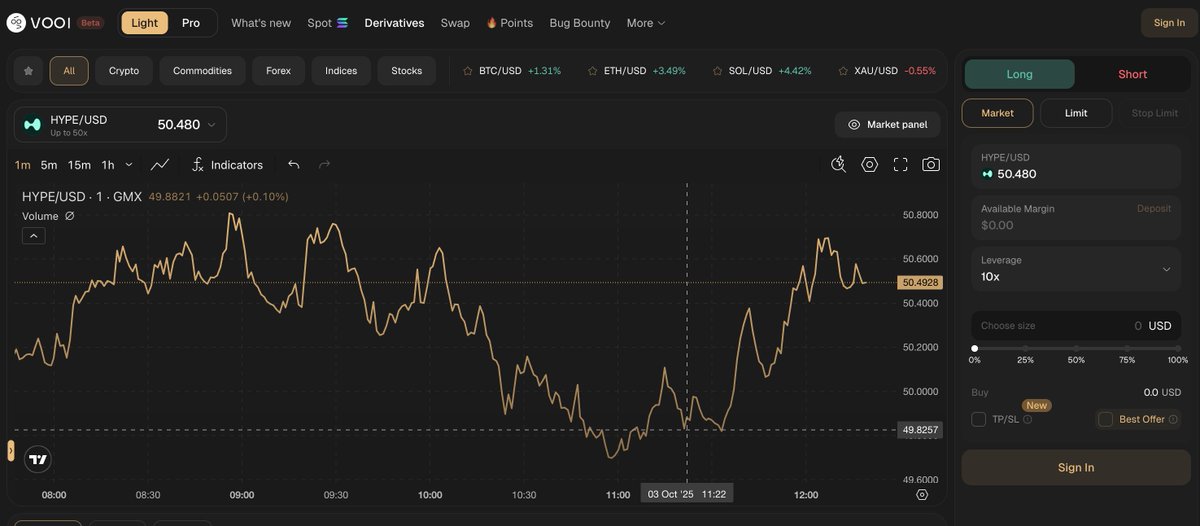Favorite XAU/USD ticker star
The width and height of the screenshot is (1200, 526).
click(843, 71)
